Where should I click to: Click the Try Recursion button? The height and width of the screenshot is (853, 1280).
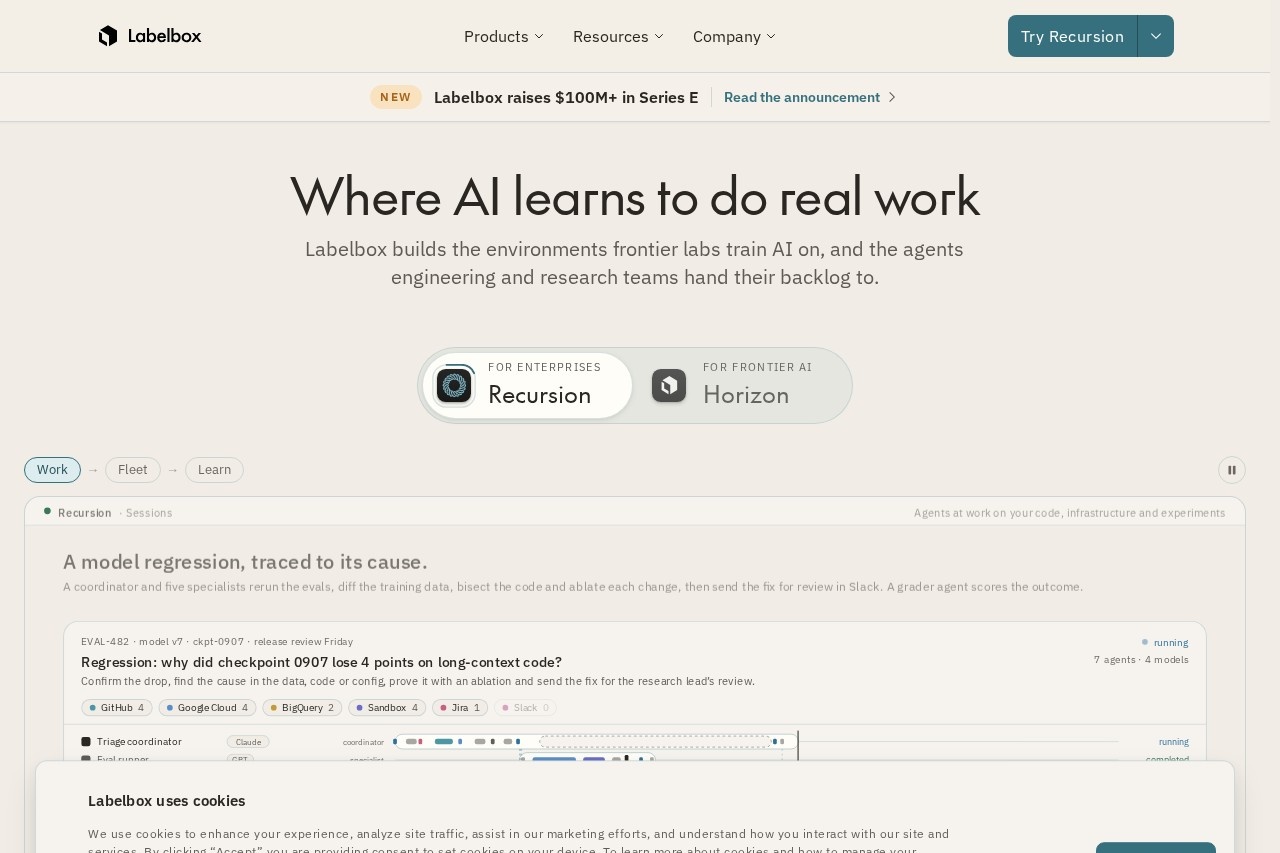[x=1072, y=36]
